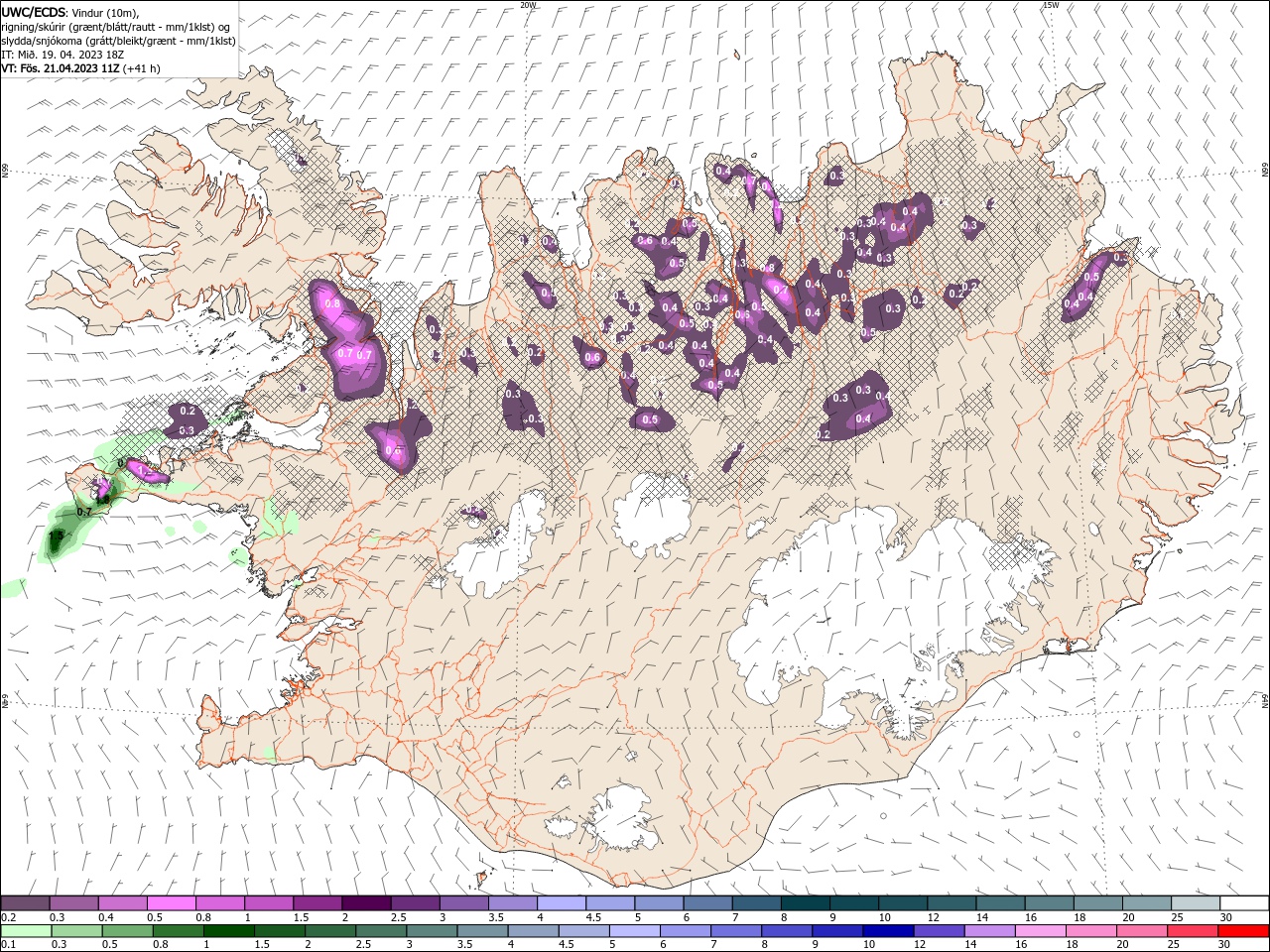Image resolution: width=1270 pixels, height=952 pixels.
Task: Select lower legend swatch between 2 and 2.5
Action: [330, 931]
